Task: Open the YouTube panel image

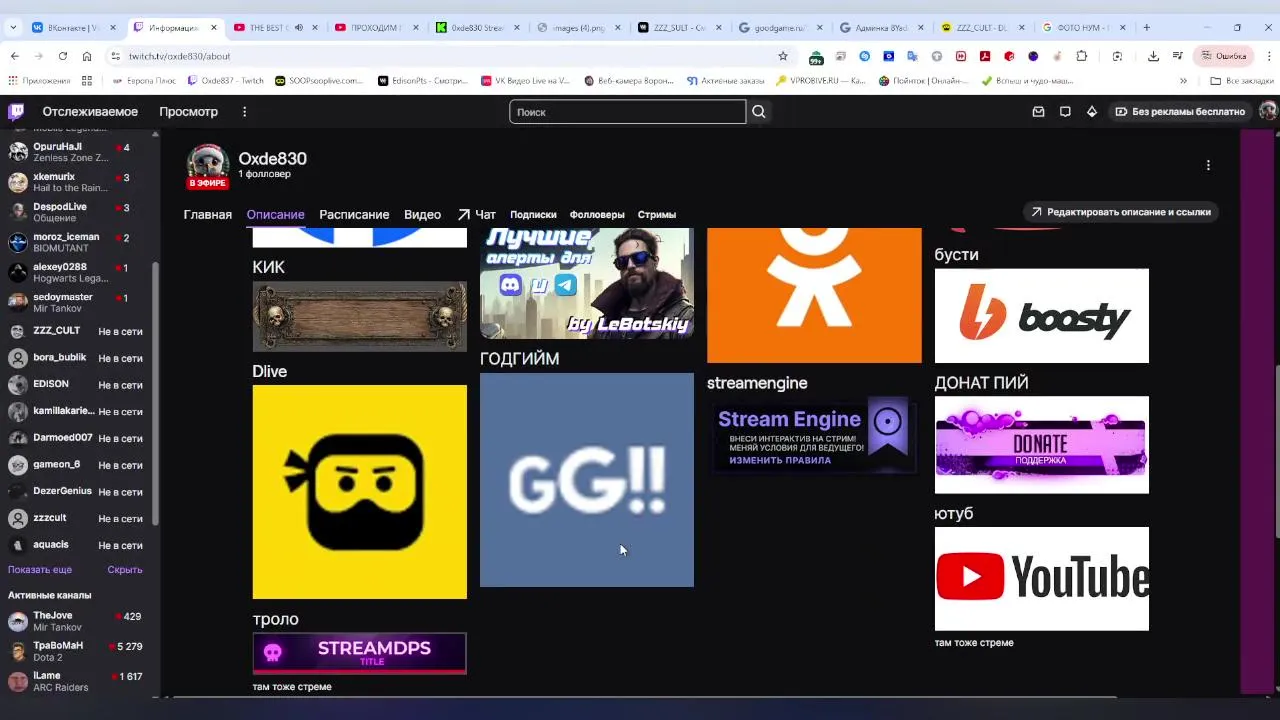Action: tap(1041, 579)
